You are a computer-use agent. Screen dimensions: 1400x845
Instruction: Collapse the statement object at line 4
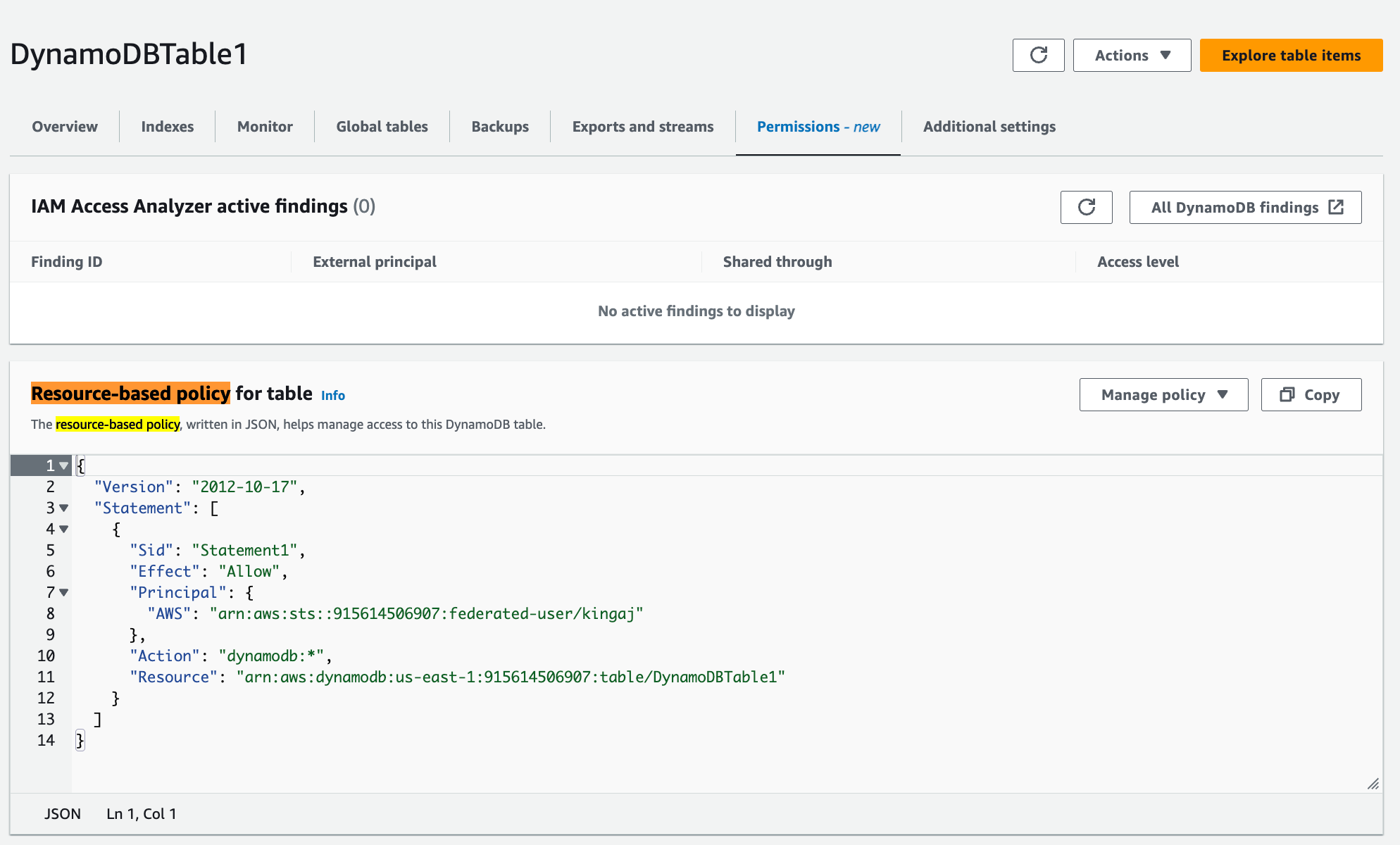click(64, 529)
